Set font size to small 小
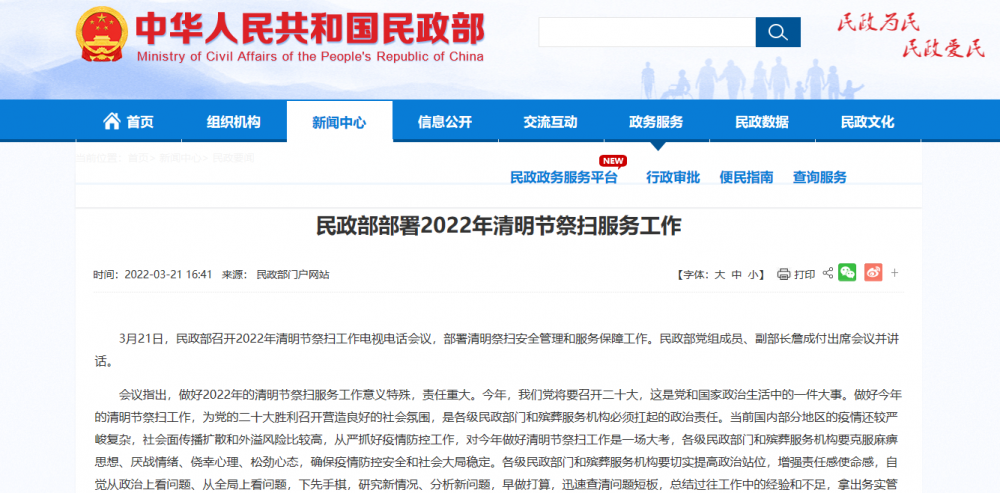Viewport: 1000px width, 493px height. pos(753,274)
